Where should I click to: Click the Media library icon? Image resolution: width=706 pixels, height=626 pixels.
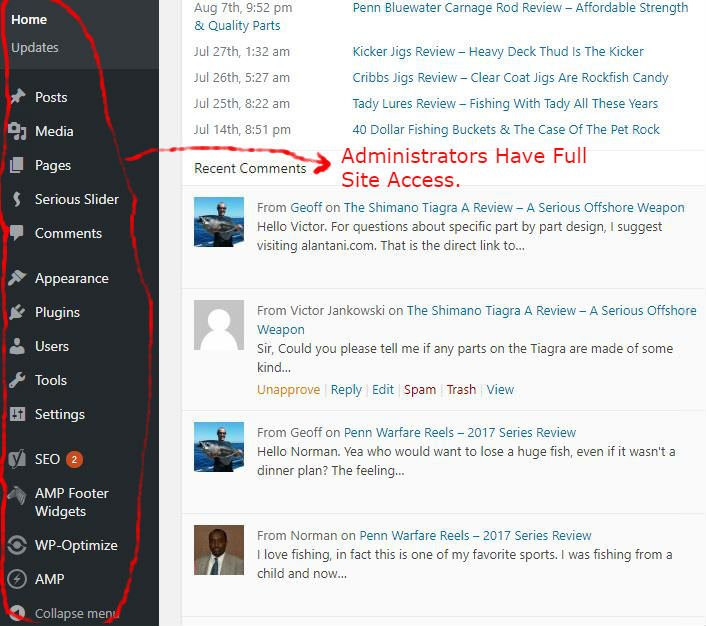18,131
